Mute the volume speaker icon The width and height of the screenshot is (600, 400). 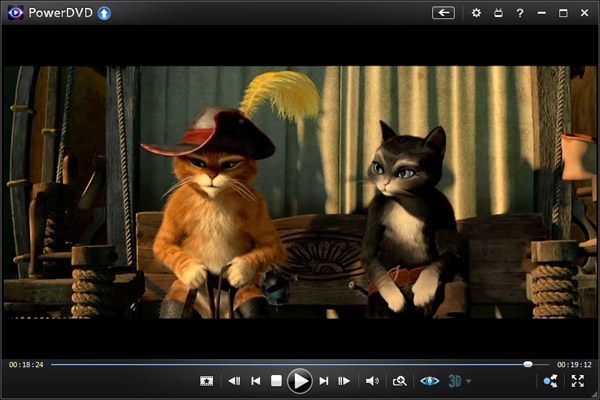(x=372, y=381)
